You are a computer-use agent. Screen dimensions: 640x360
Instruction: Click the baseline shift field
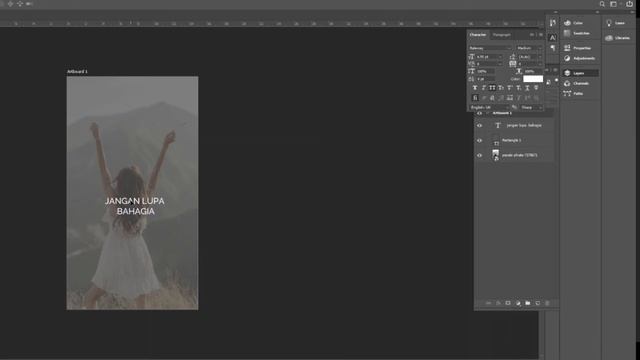coord(486,79)
